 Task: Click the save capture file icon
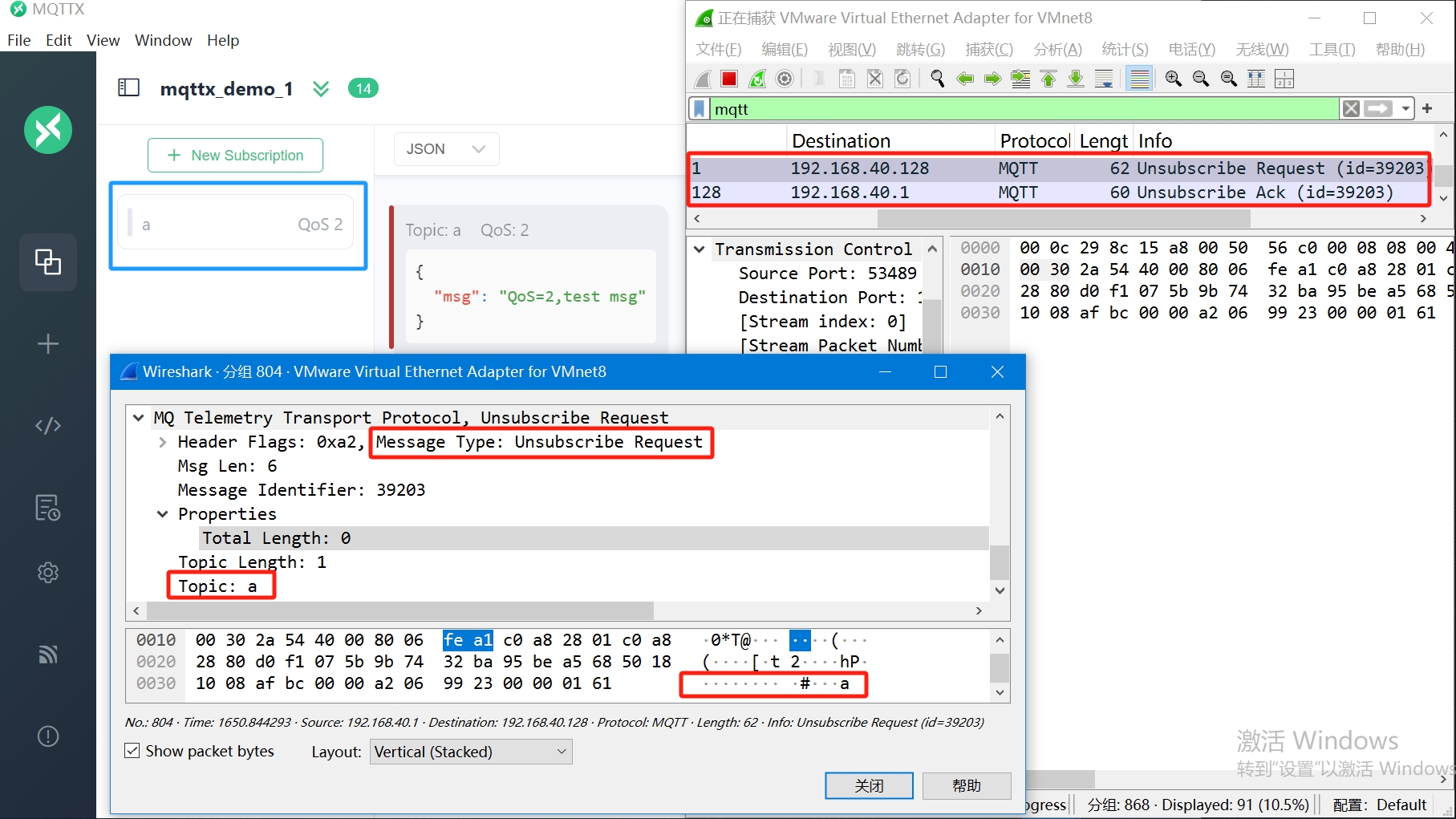846,79
